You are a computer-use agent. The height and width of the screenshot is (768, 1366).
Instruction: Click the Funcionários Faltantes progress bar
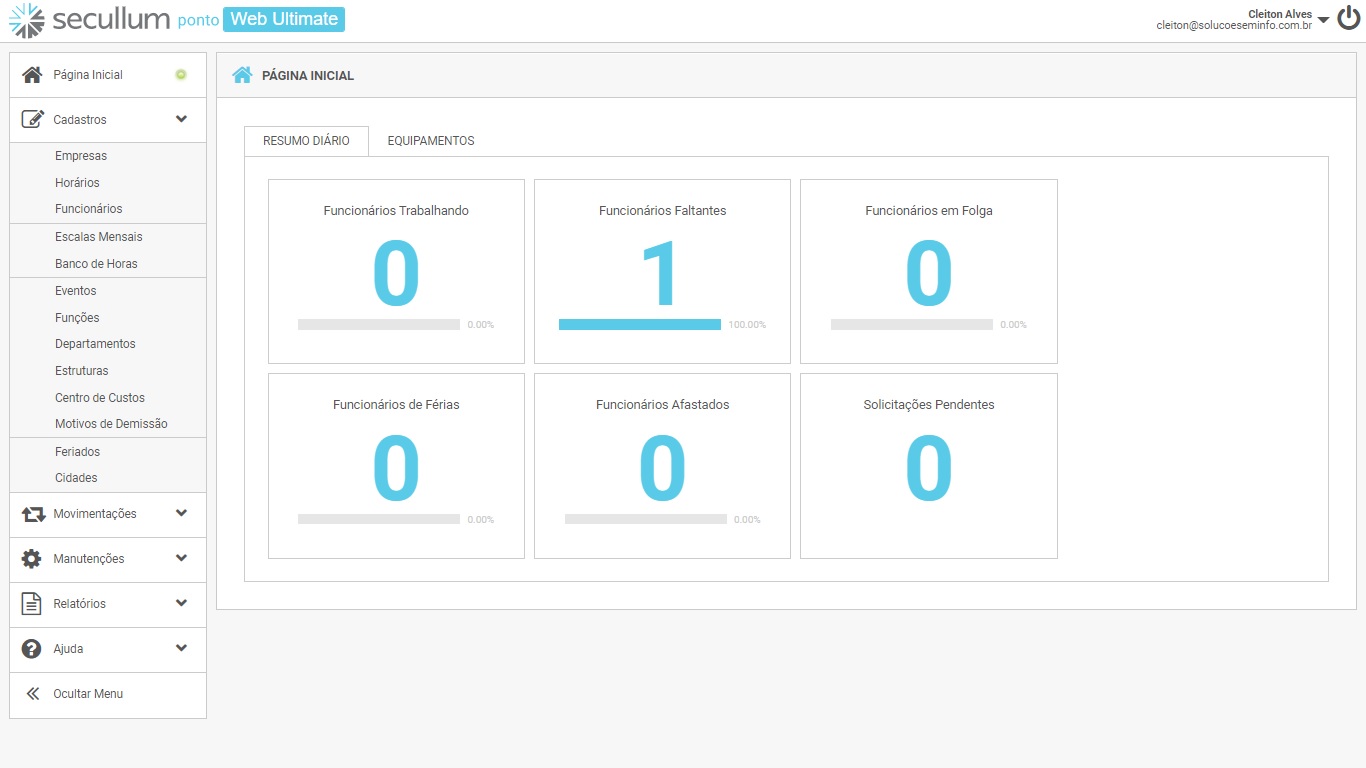pos(640,325)
